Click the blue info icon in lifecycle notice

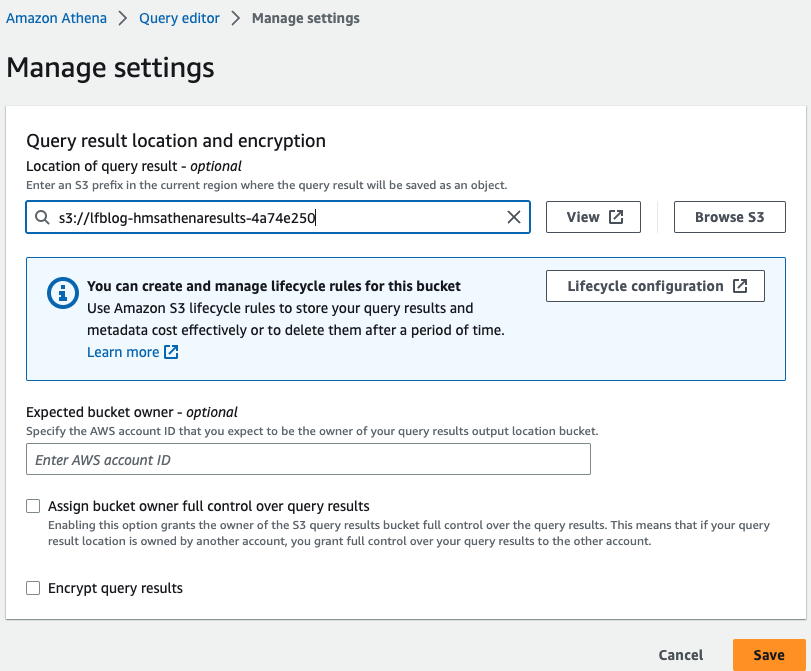pos(63,293)
